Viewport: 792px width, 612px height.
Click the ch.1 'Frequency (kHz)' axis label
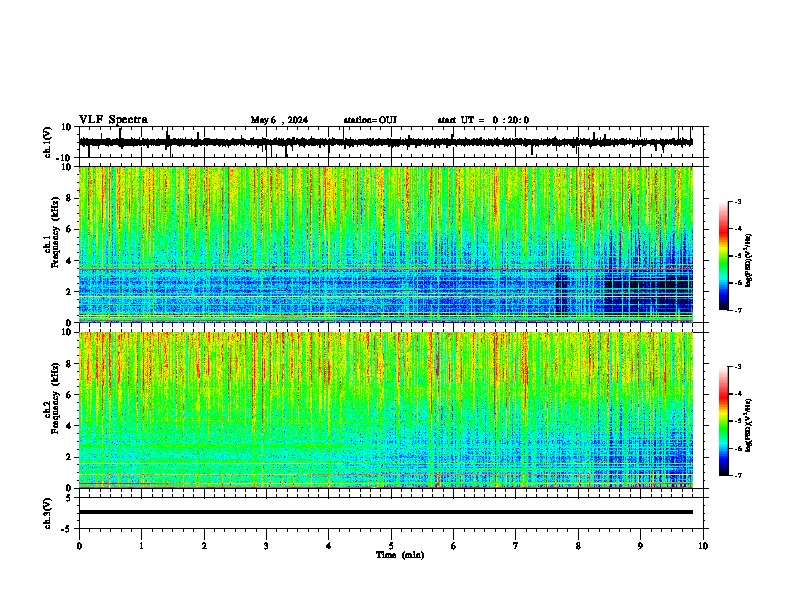tap(55, 233)
